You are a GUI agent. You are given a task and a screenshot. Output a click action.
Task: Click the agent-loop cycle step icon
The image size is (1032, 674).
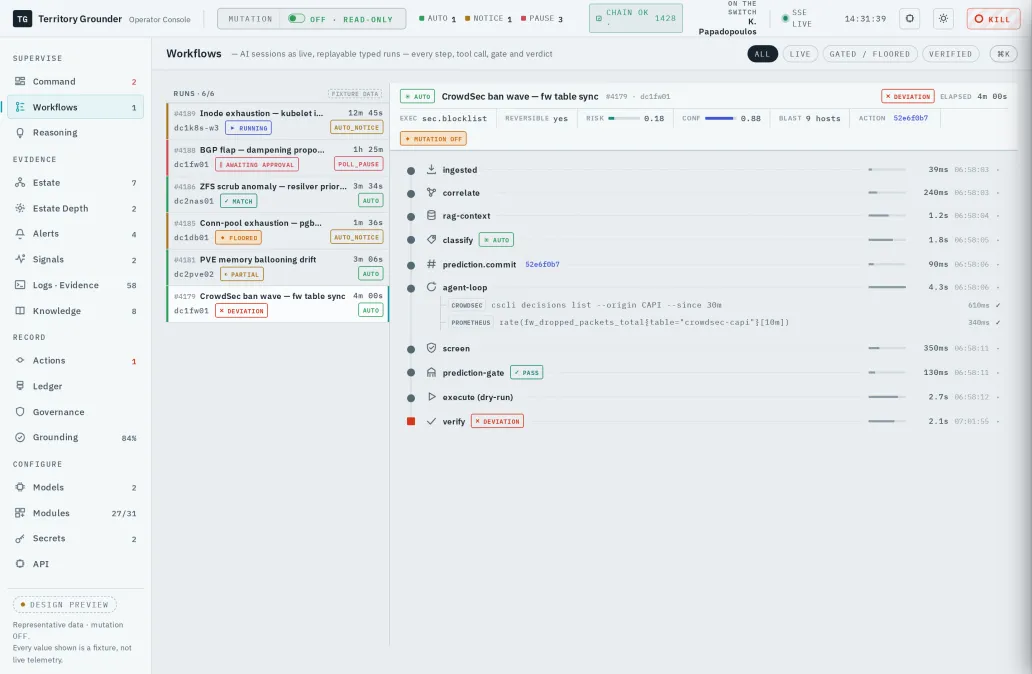point(431,287)
